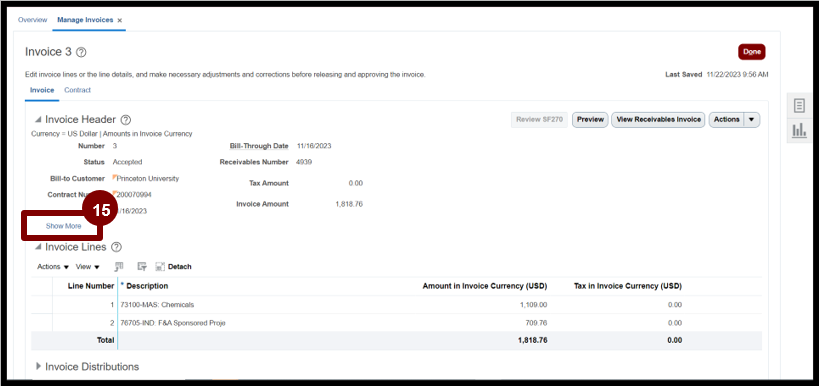Open the Invoice 3 help icon
819x386 pixels.
pyautogui.click(x=81, y=52)
